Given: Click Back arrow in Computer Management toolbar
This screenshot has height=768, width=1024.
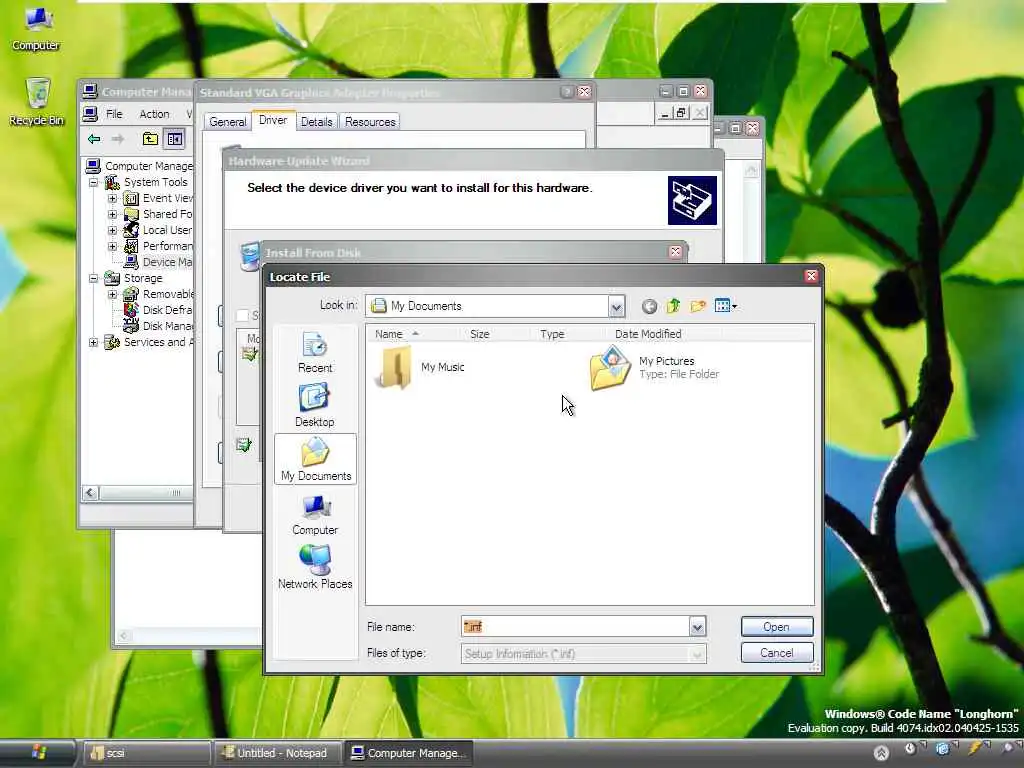Looking at the screenshot, I should point(94,138).
